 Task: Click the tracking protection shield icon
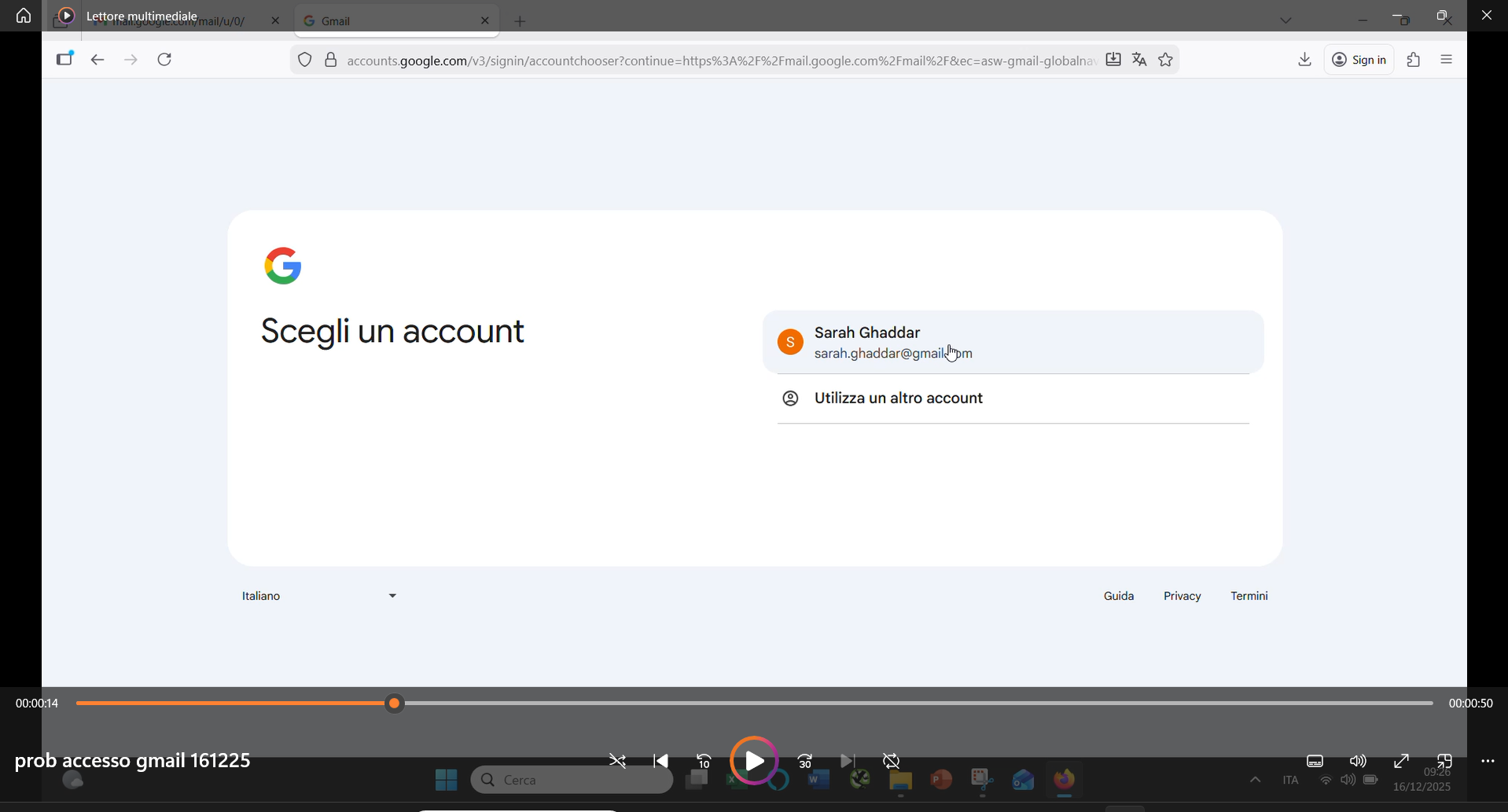click(x=305, y=61)
